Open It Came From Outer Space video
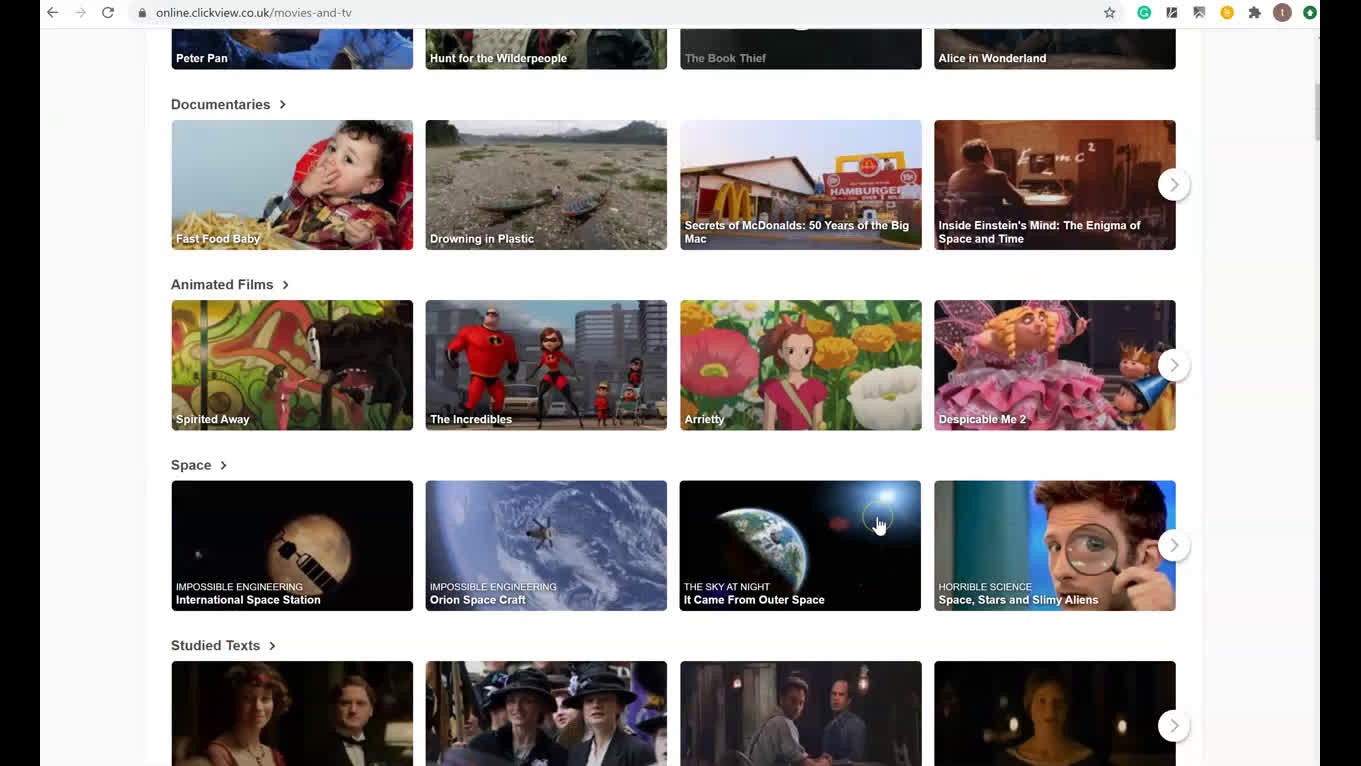 click(801, 546)
